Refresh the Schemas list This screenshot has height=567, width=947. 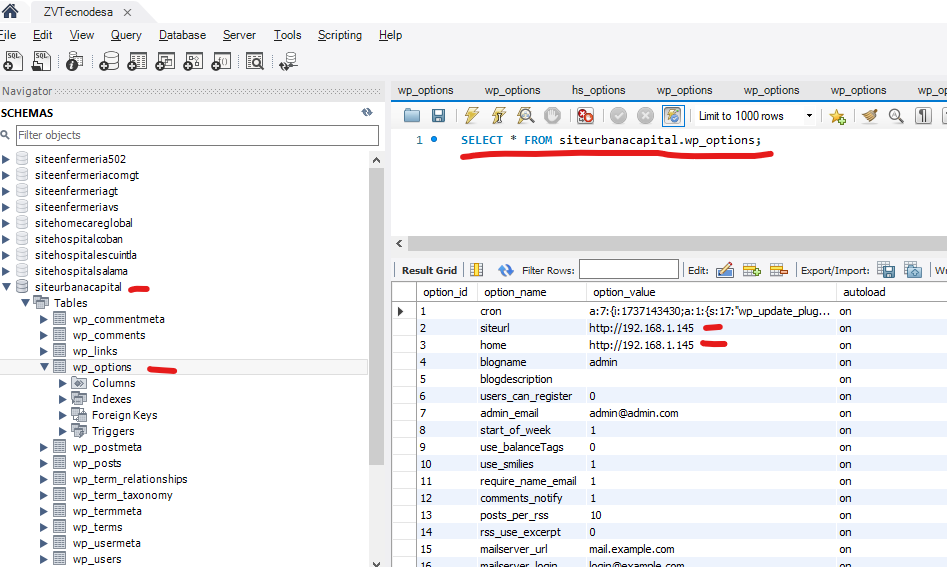367,113
